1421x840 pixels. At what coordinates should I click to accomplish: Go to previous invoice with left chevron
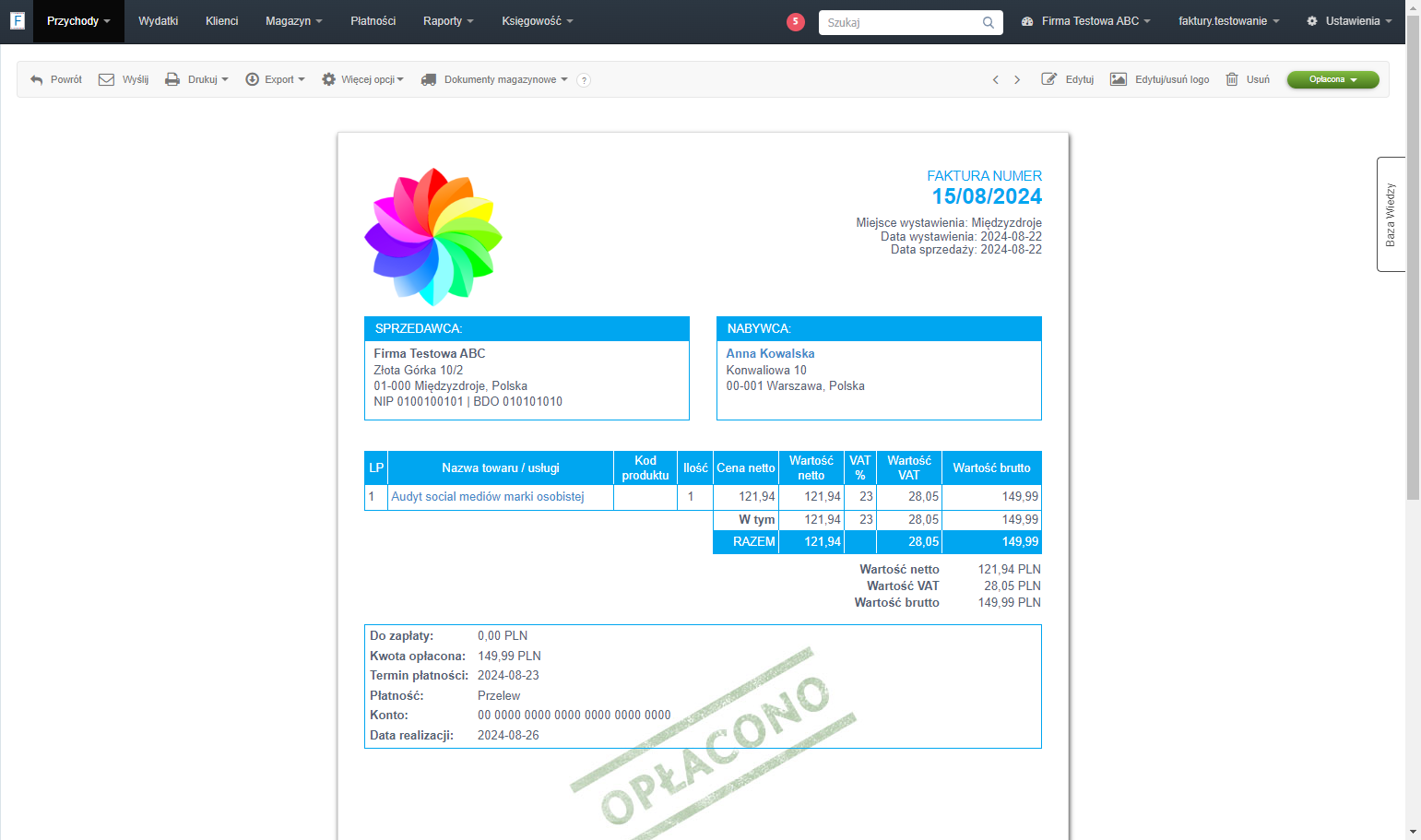pos(995,80)
